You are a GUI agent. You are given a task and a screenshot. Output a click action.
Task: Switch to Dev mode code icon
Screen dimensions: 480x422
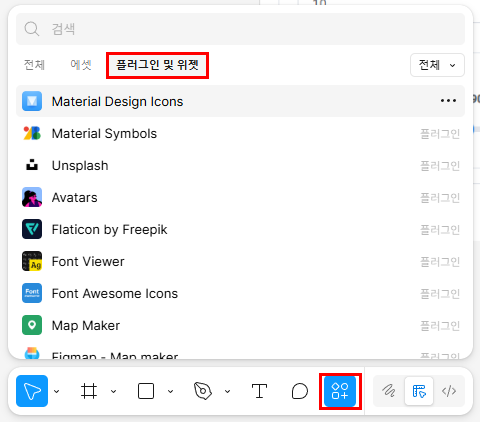pyautogui.click(x=449, y=391)
